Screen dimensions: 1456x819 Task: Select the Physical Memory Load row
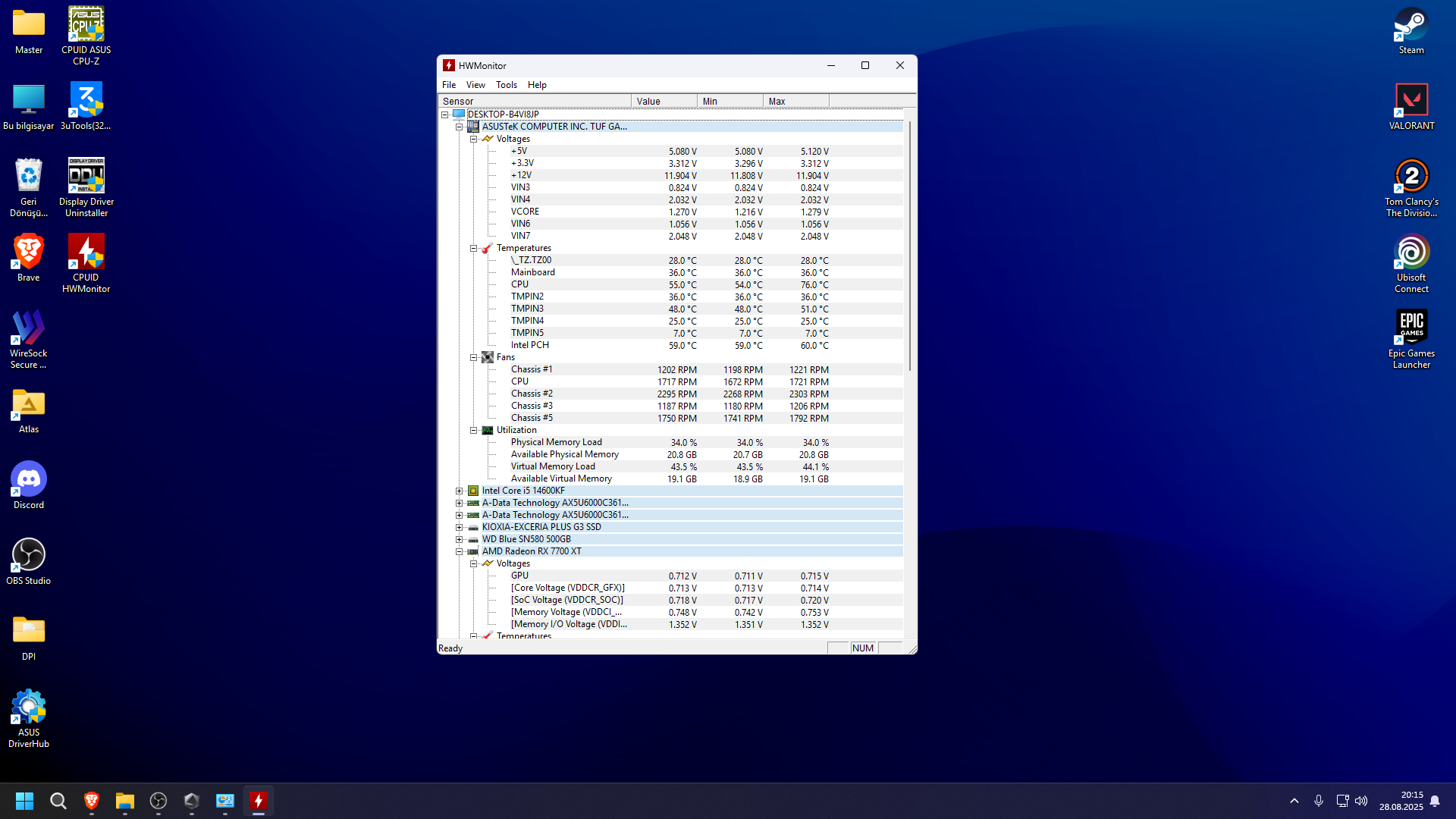670,442
